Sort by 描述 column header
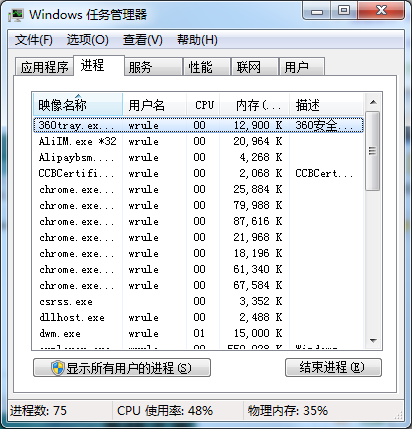412x429 pixels. click(x=326, y=105)
